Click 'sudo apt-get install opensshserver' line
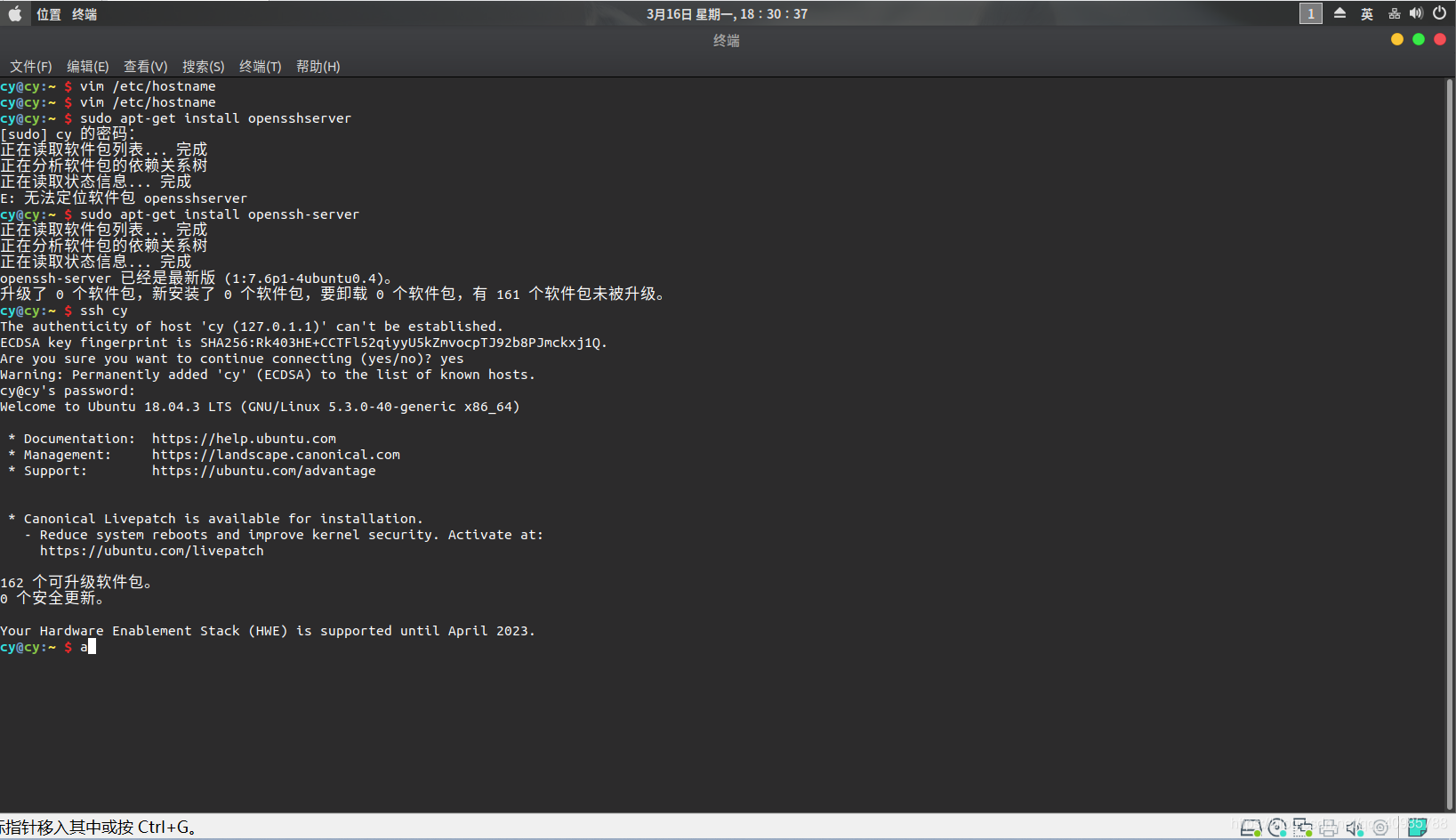 click(x=176, y=118)
